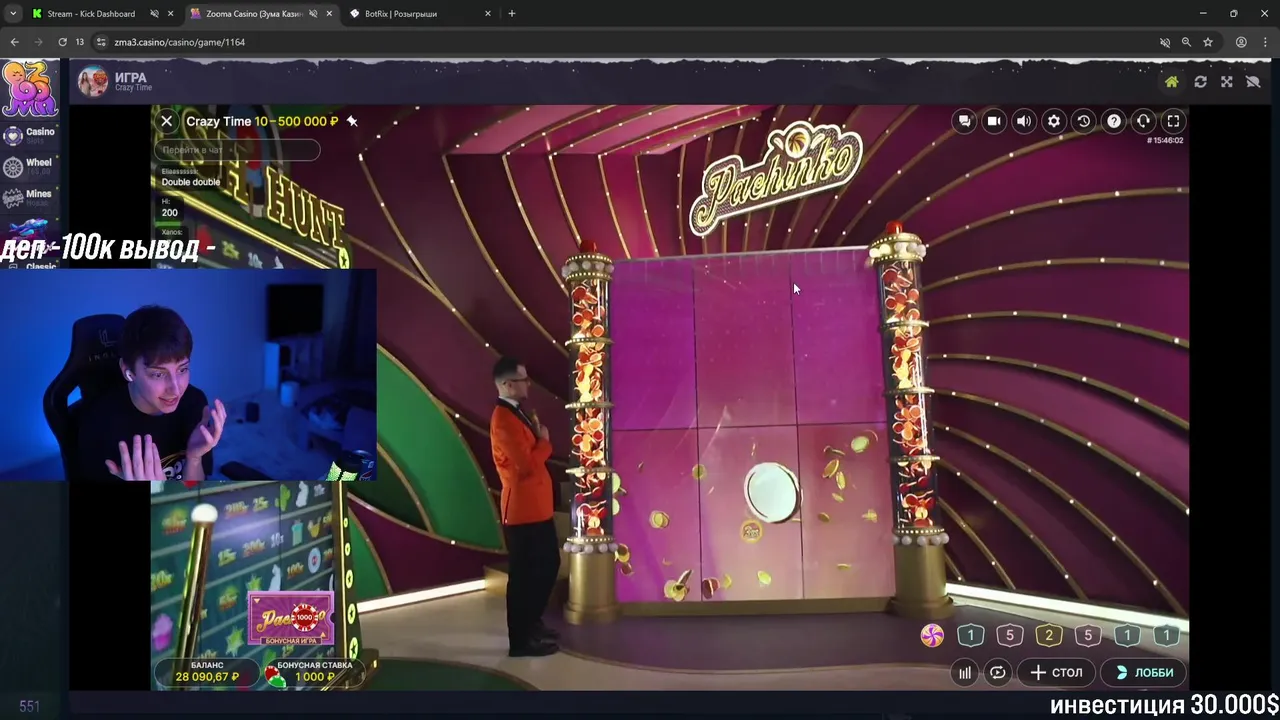Focus the chat message input field
The height and width of the screenshot is (720, 1280).
[237, 150]
